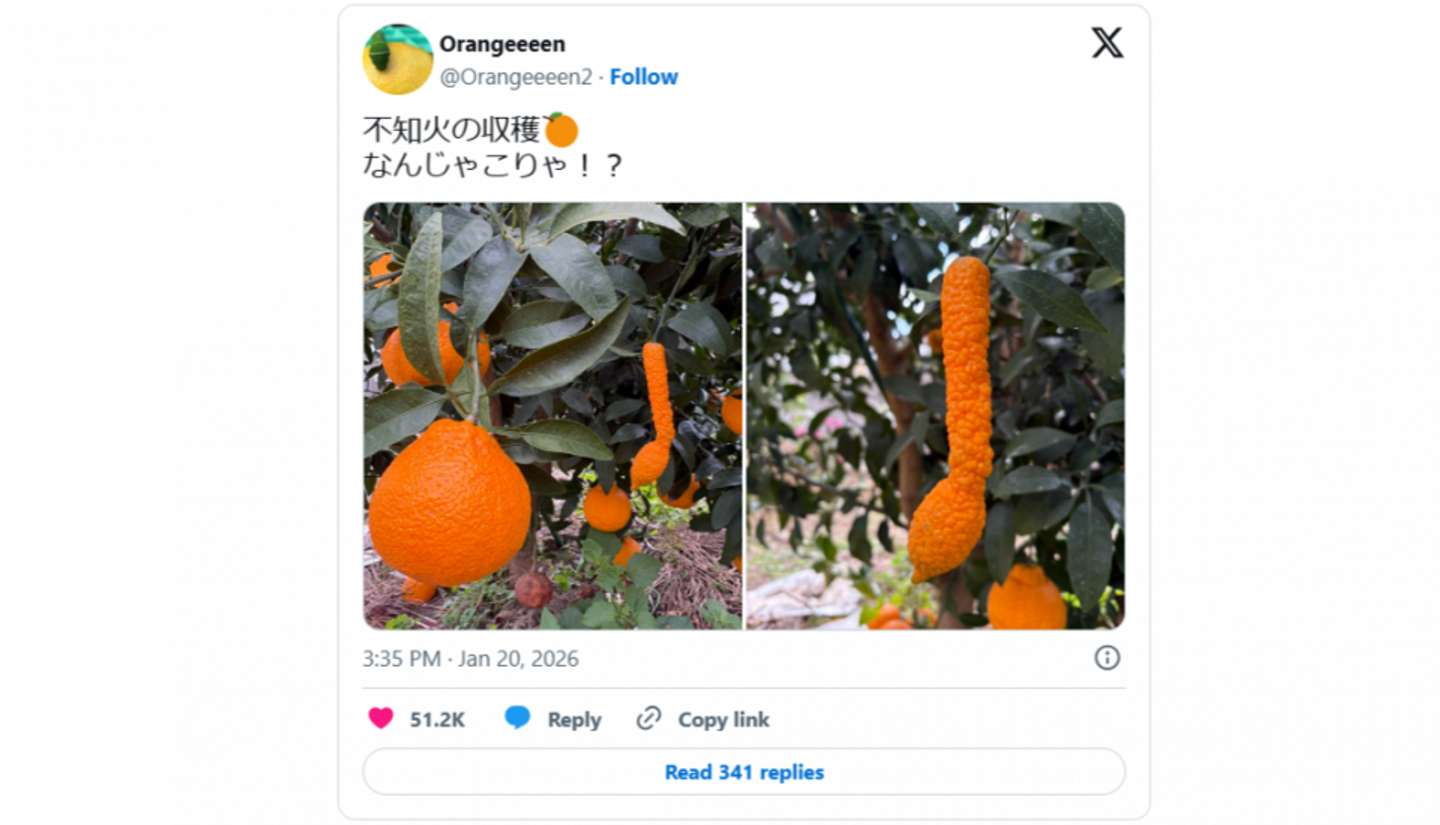Follow the Orangeeeen2 account

point(644,77)
